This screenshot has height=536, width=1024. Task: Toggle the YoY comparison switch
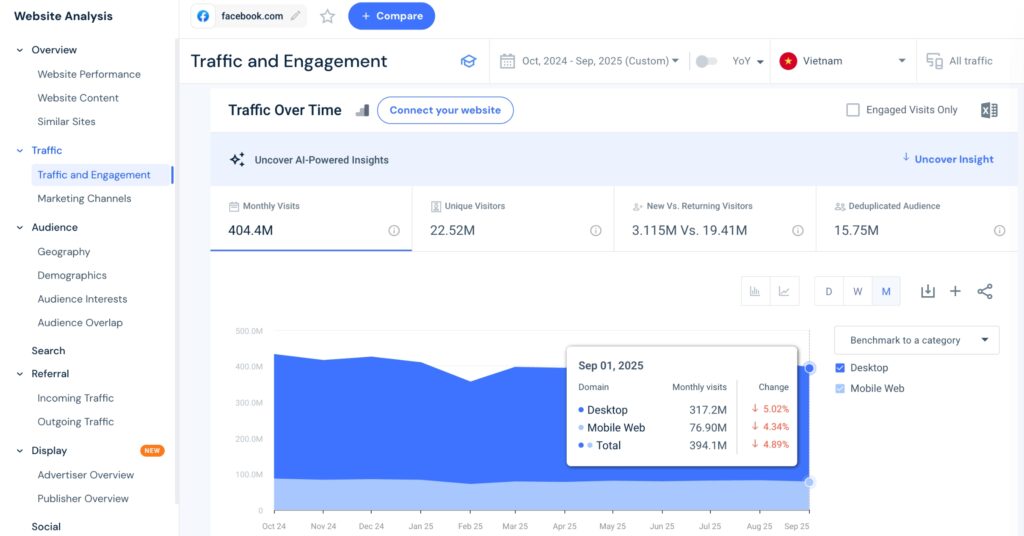pos(706,61)
